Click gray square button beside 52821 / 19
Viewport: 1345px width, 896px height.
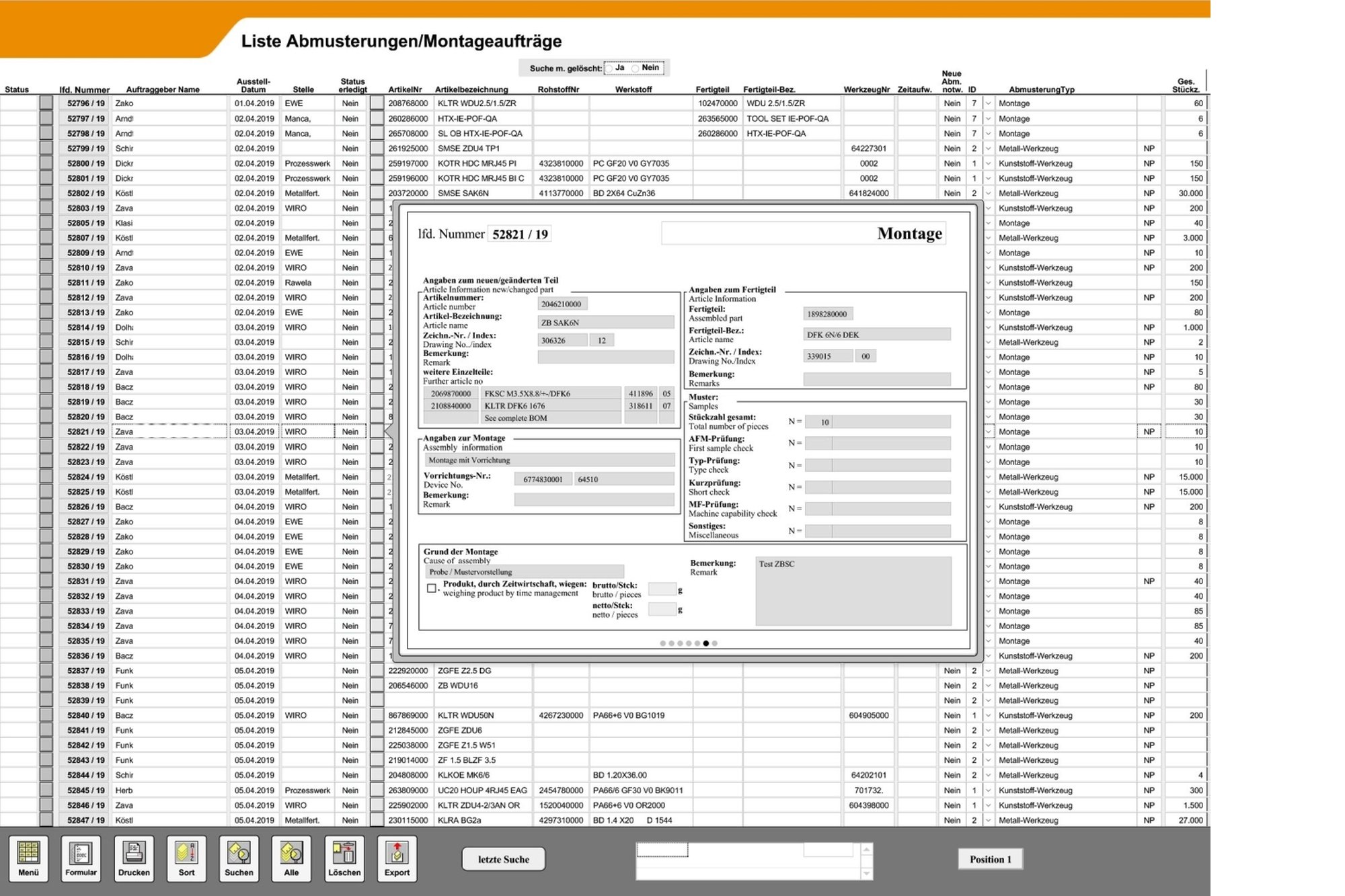coord(46,432)
